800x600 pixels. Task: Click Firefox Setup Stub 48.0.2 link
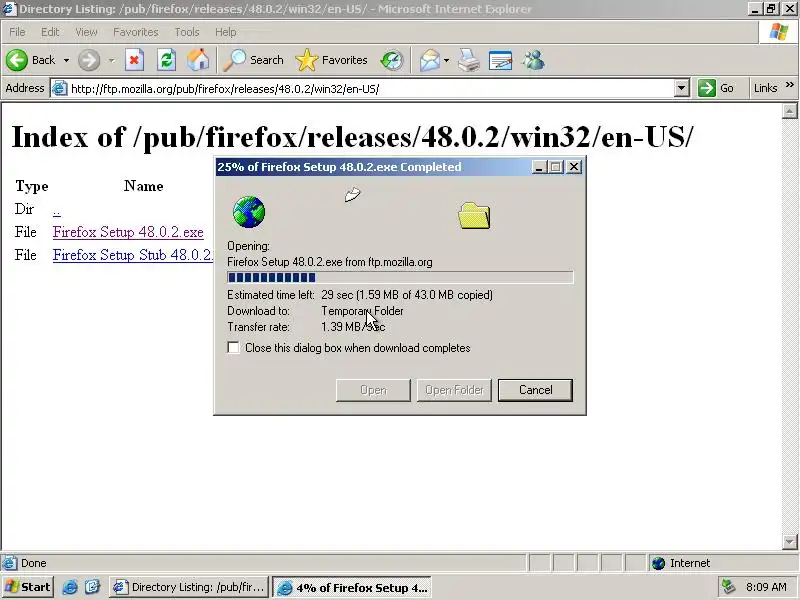133,255
